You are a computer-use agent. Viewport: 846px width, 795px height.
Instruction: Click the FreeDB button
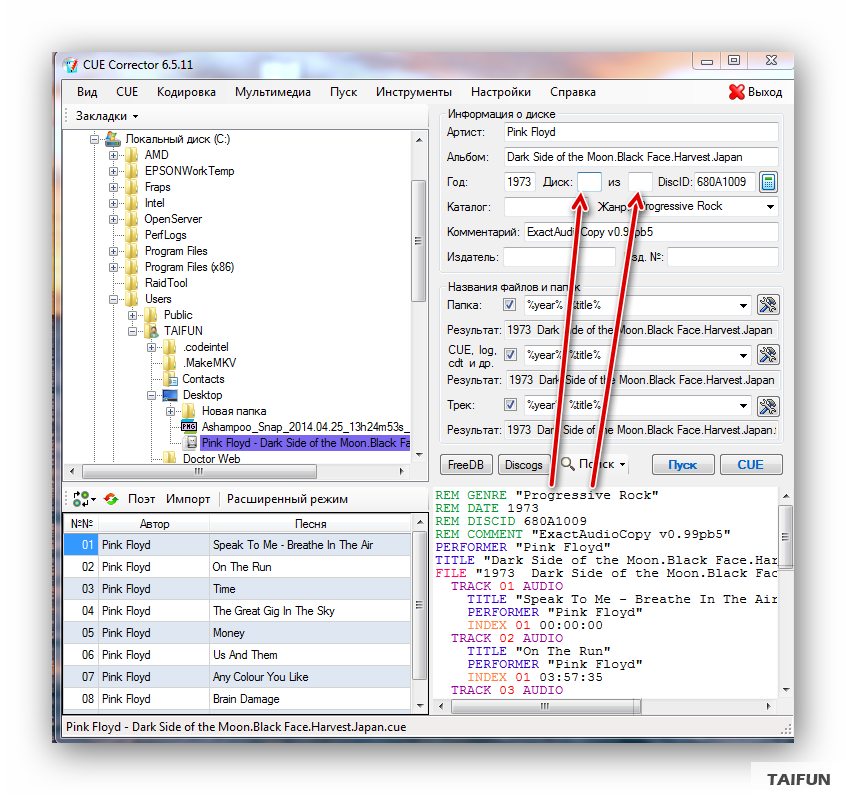tap(465, 465)
